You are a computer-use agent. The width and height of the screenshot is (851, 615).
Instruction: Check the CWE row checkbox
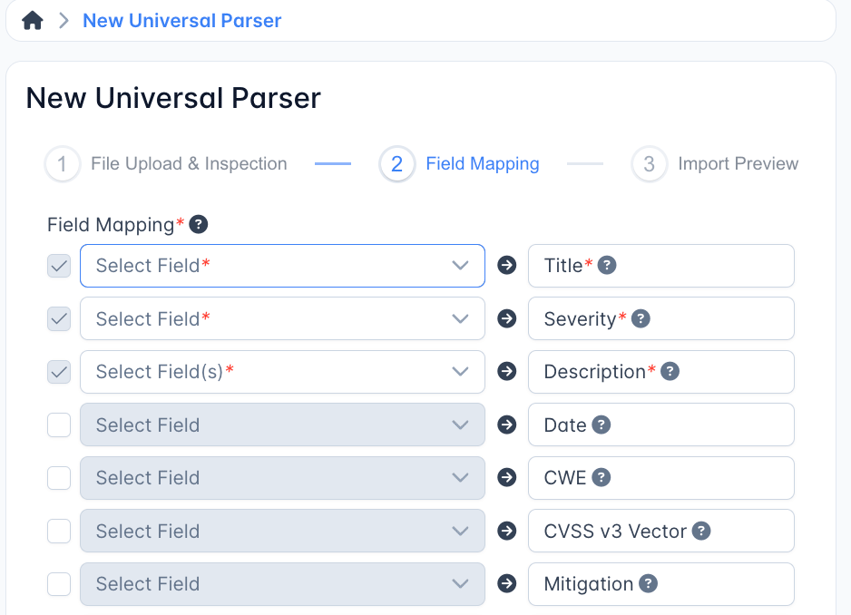58,477
